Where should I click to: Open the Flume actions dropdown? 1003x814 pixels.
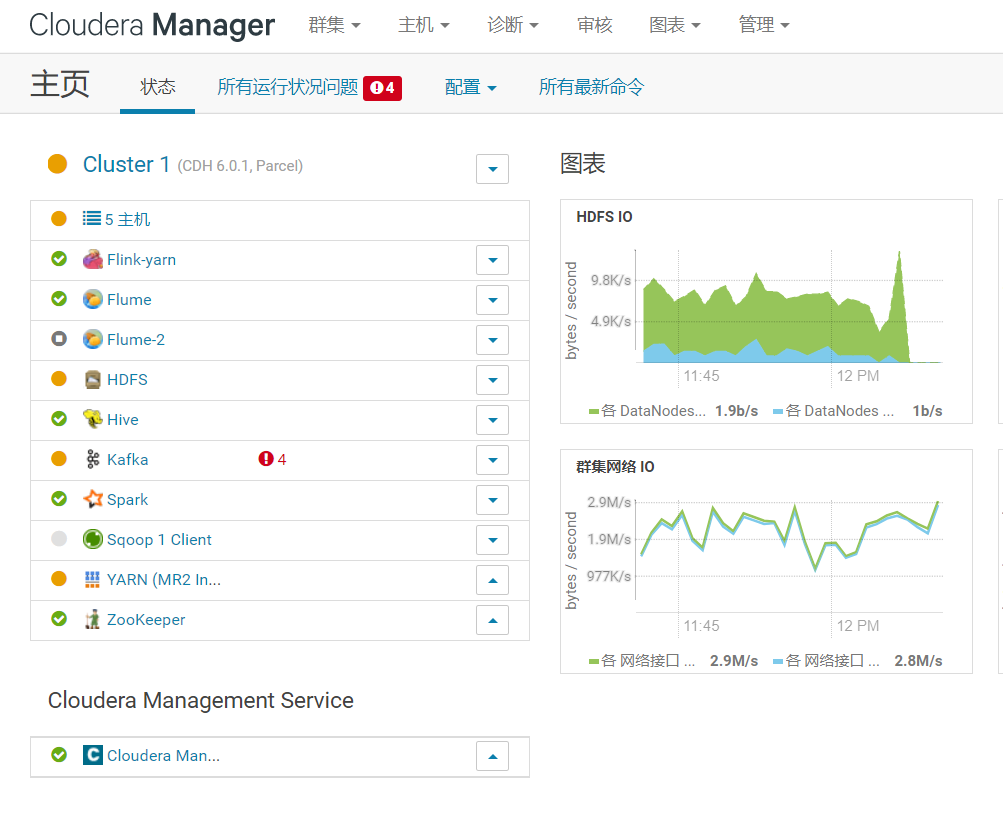(493, 300)
